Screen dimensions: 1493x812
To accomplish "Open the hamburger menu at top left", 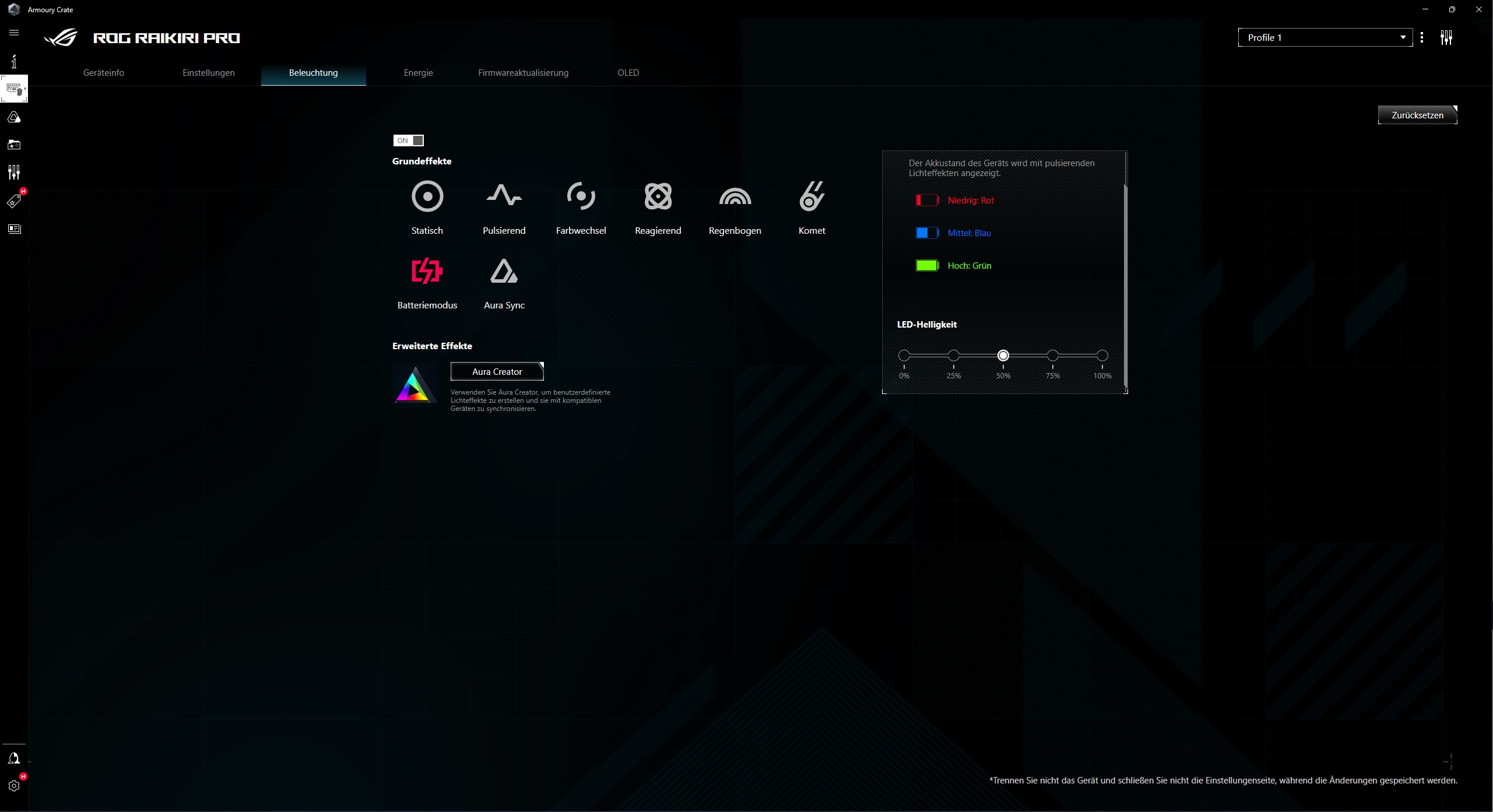I will (x=14, y=33).
